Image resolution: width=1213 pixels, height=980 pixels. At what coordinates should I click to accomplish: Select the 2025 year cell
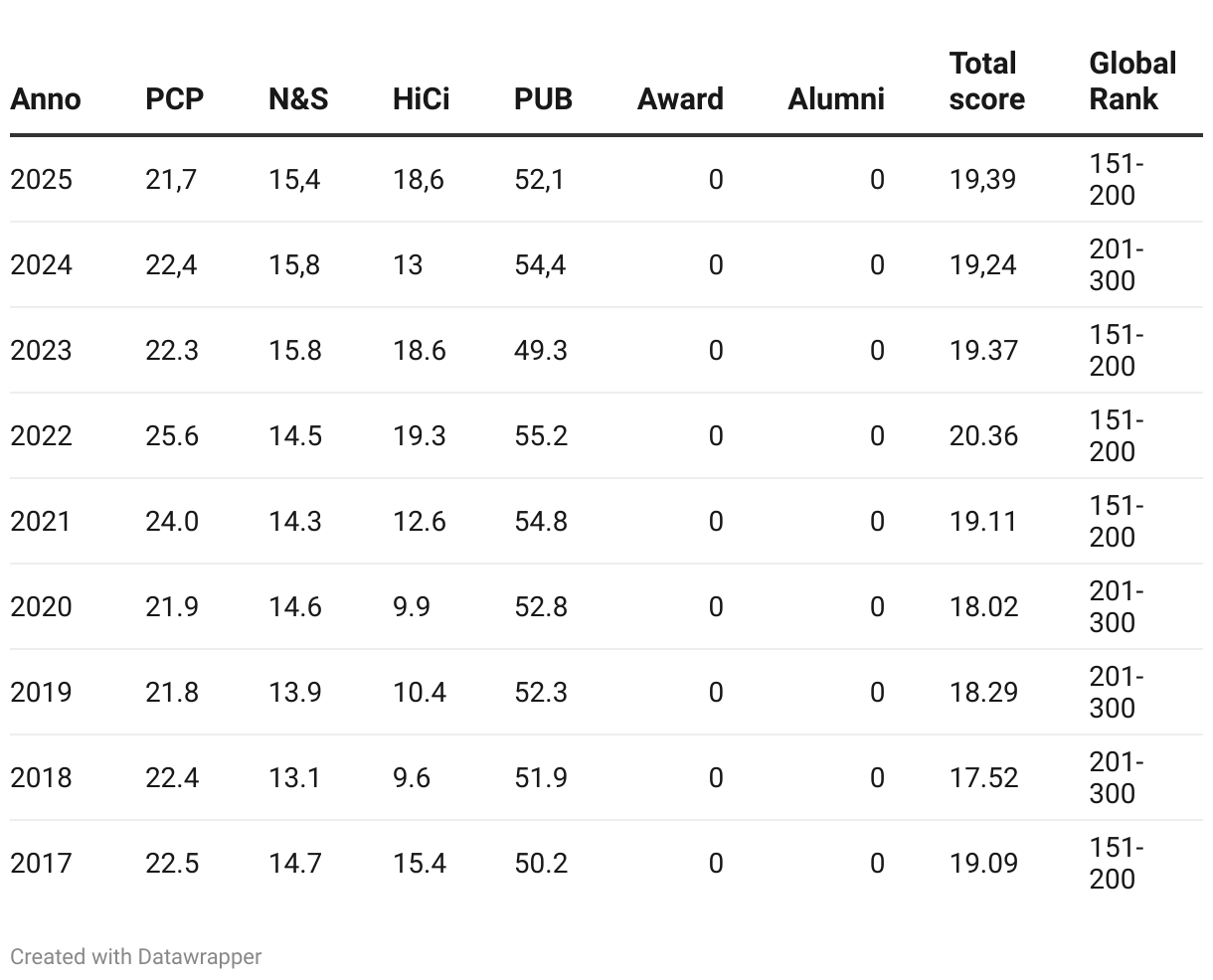42,180
